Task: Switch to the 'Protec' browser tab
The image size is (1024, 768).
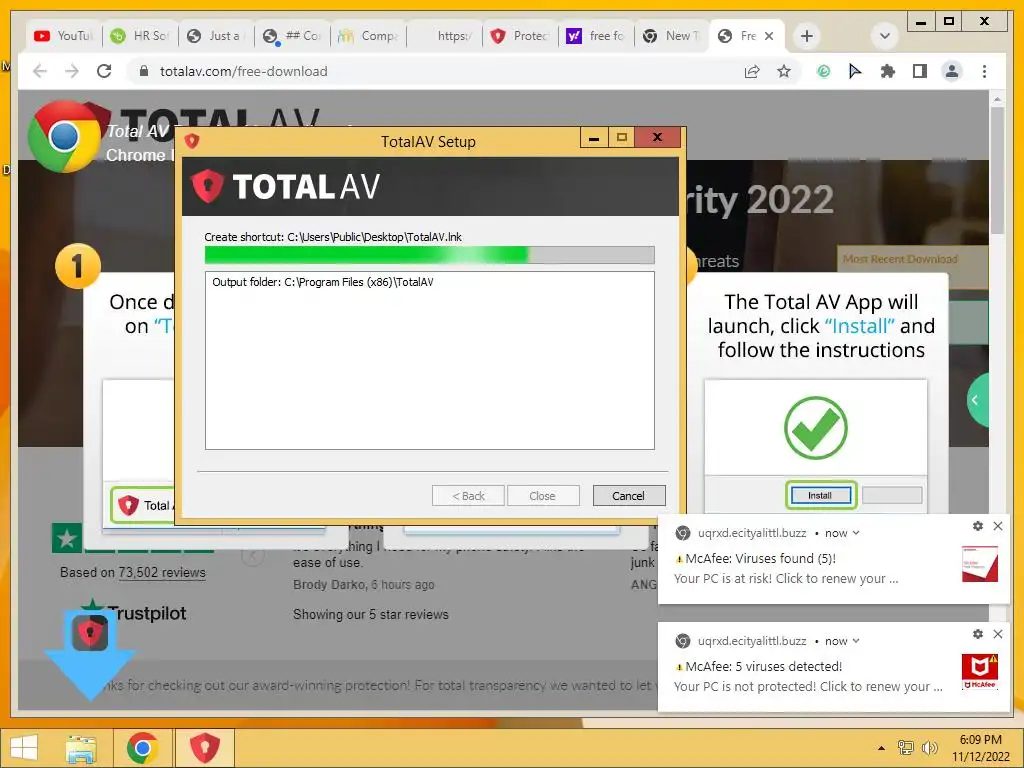Action: coord(520,36)
